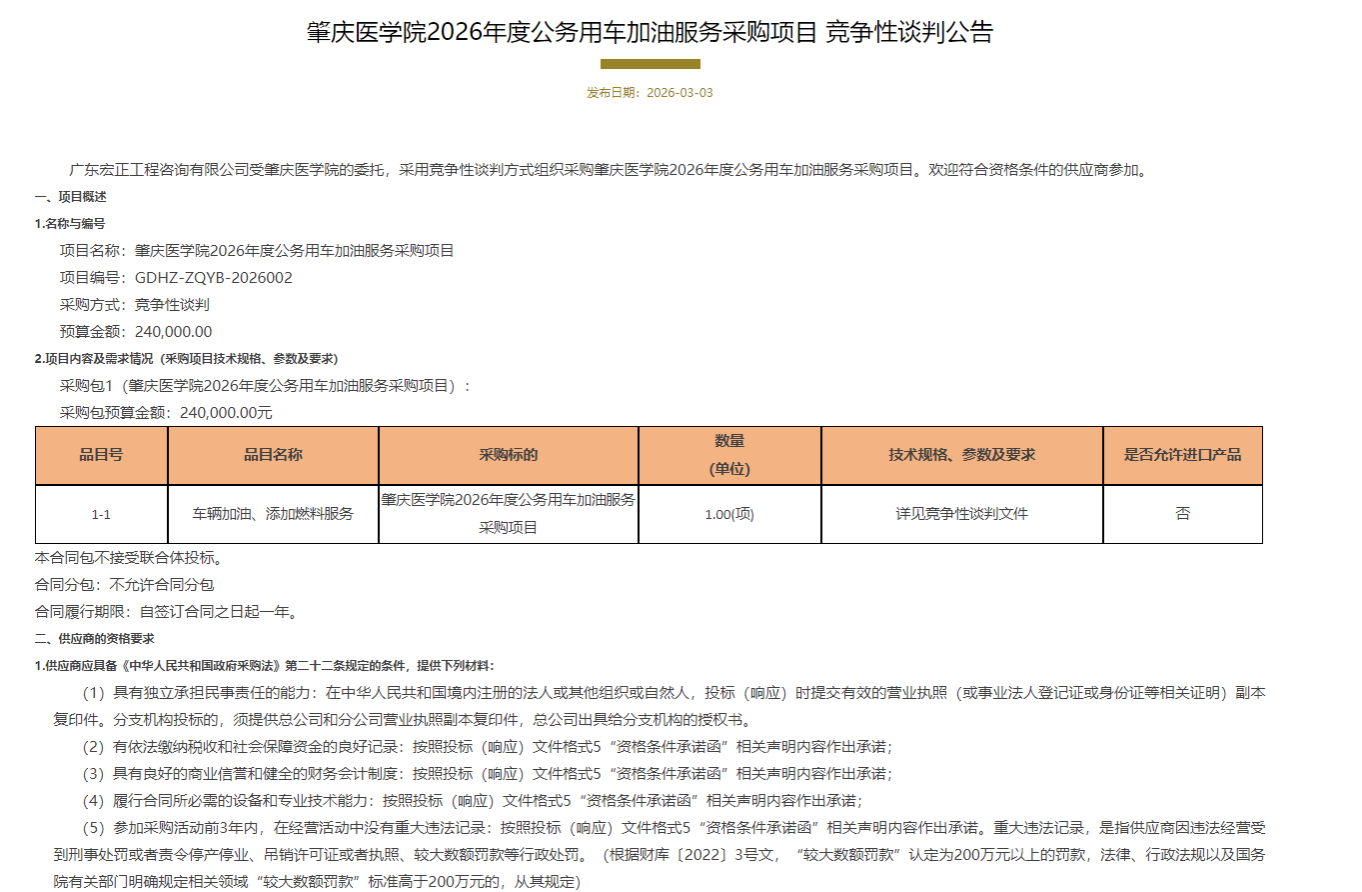The height and width of the screenshot is (892, 1362).
Task: Click the 项目名称 line
Action: [257, 251]
